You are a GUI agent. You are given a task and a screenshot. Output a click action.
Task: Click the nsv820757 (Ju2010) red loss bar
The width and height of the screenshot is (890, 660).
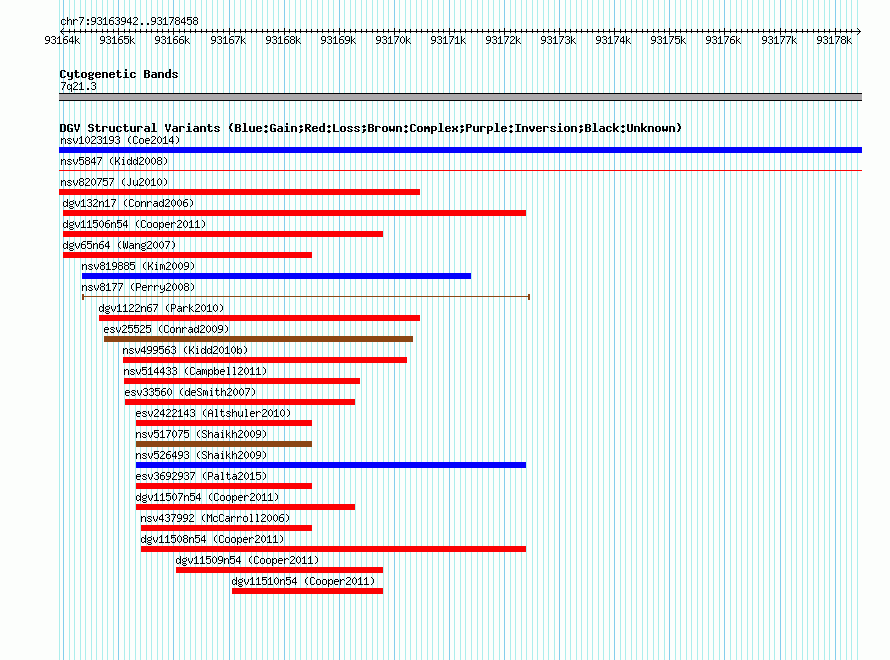(x=240, y=192)
